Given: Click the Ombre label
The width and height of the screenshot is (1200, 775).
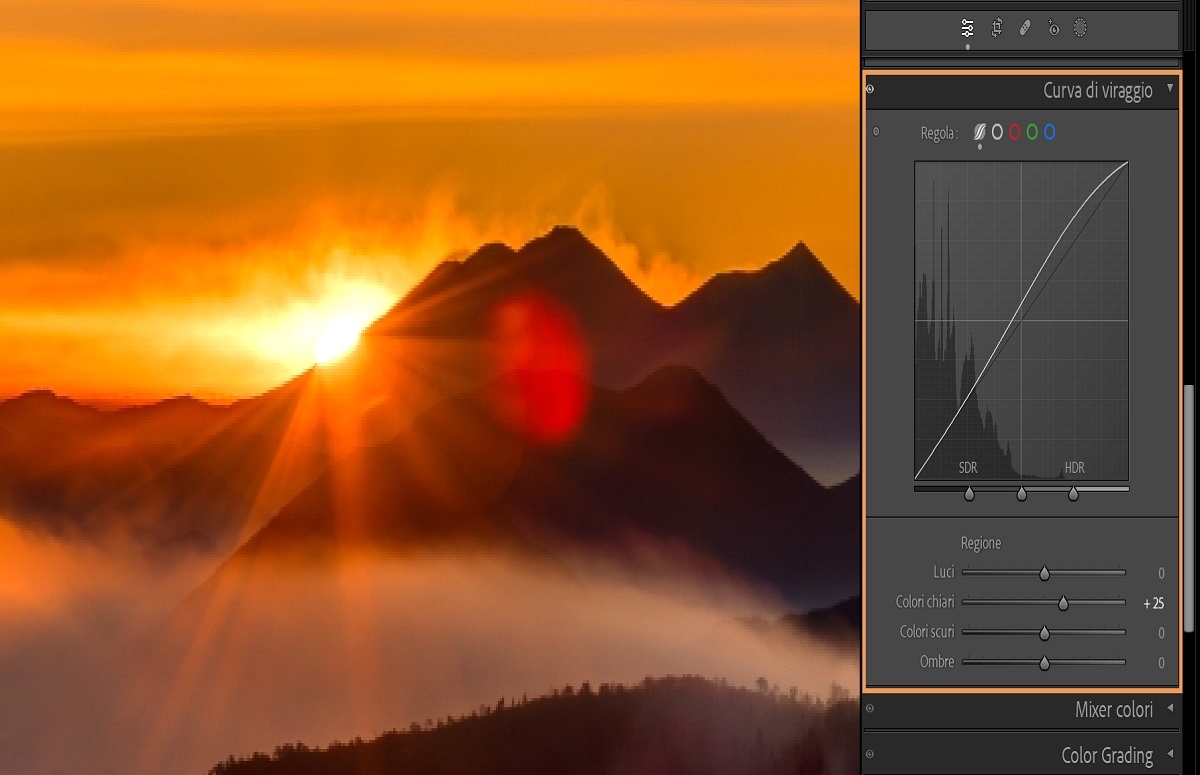Looking at the screenshot, I should coord(937,662).
